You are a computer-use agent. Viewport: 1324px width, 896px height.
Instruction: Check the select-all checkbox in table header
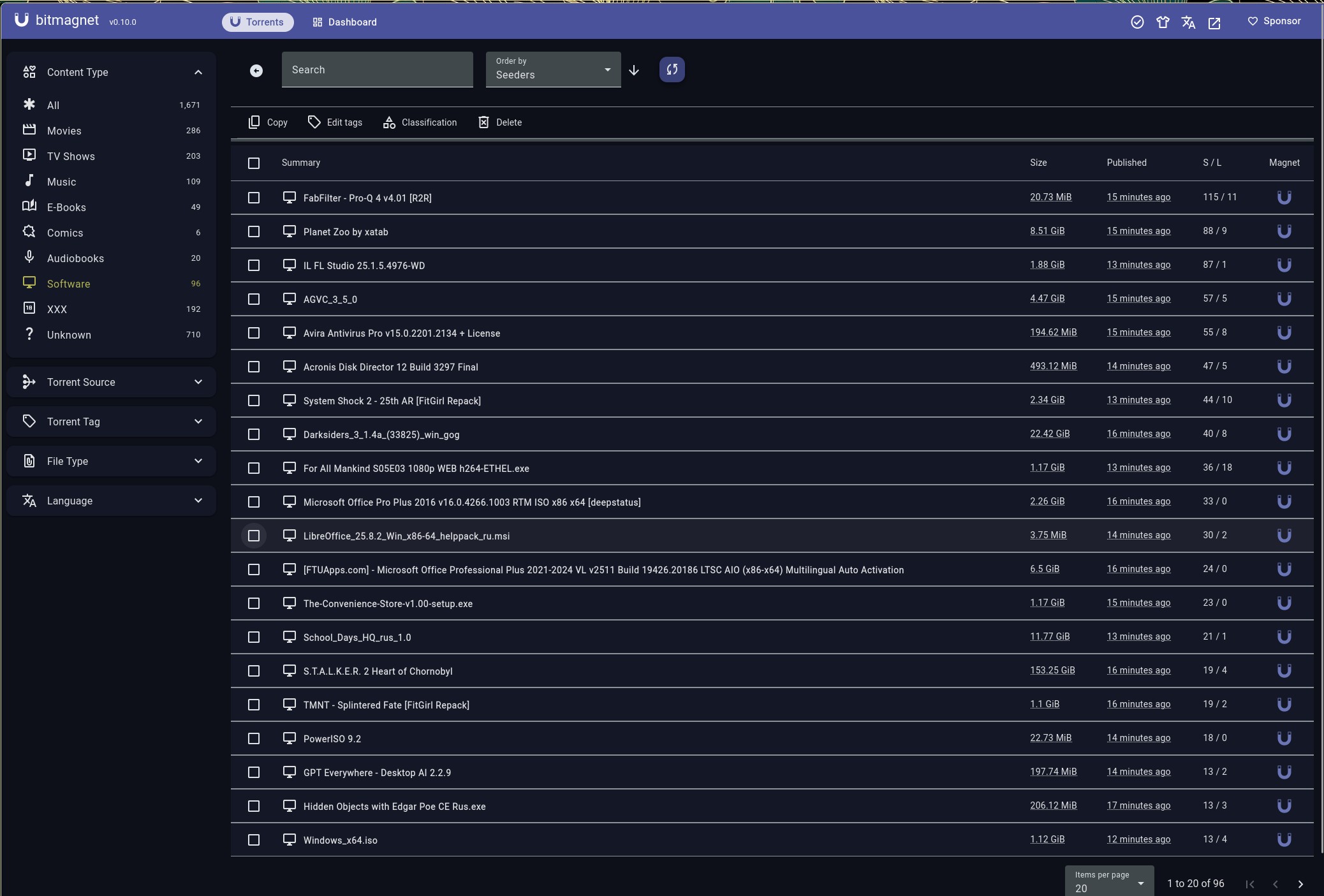[x=254, y=163]
